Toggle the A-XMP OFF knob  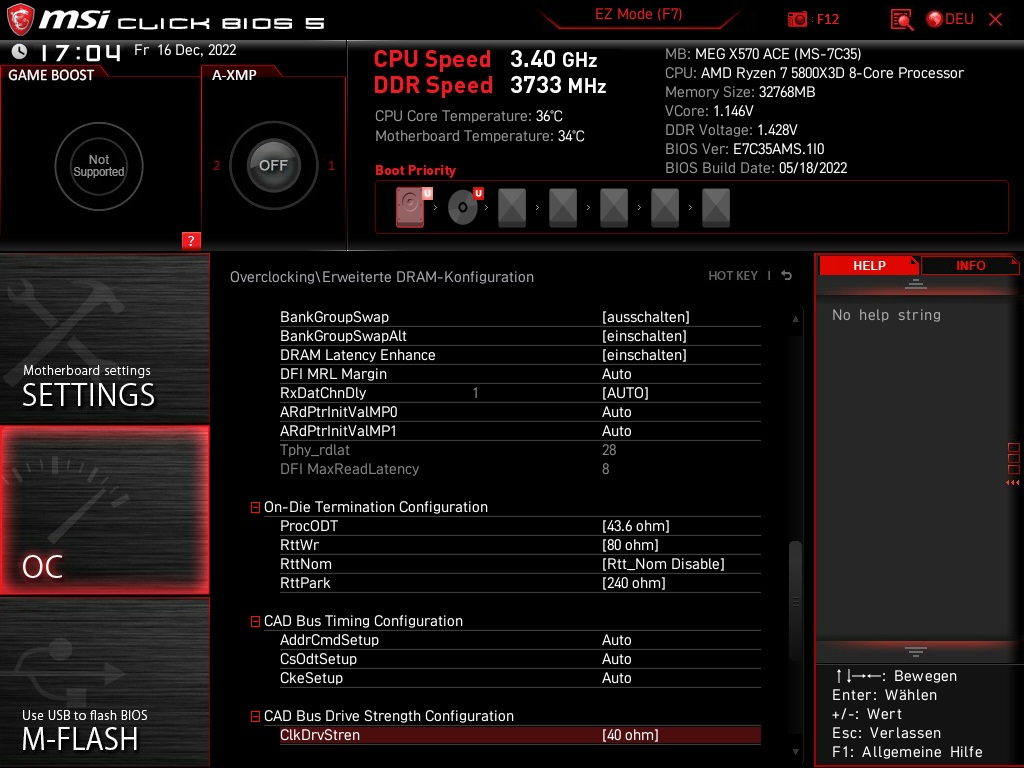click(x=273, y=165)
